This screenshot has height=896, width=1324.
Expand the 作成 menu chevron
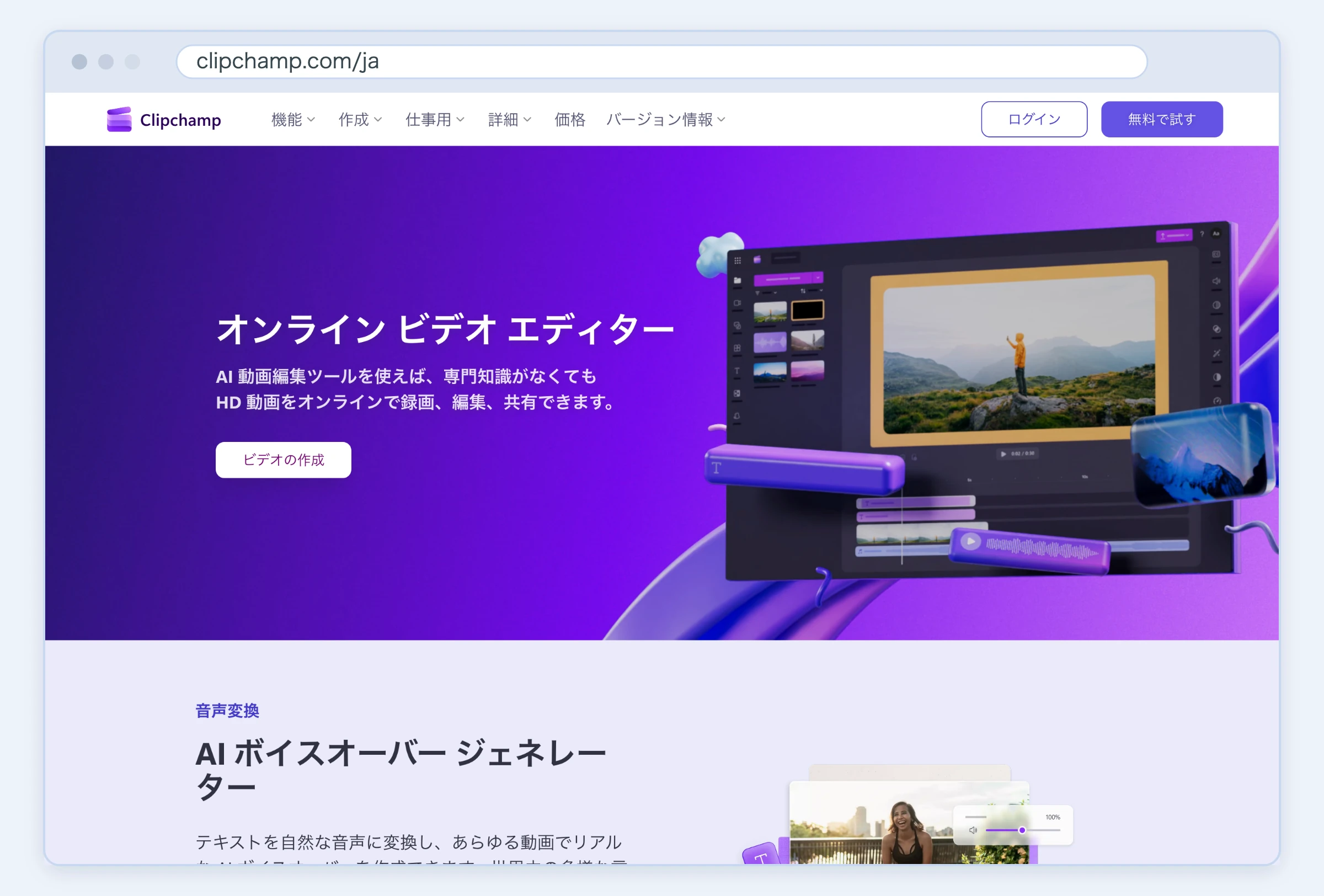pyautogui.click(x=378, y=120)
